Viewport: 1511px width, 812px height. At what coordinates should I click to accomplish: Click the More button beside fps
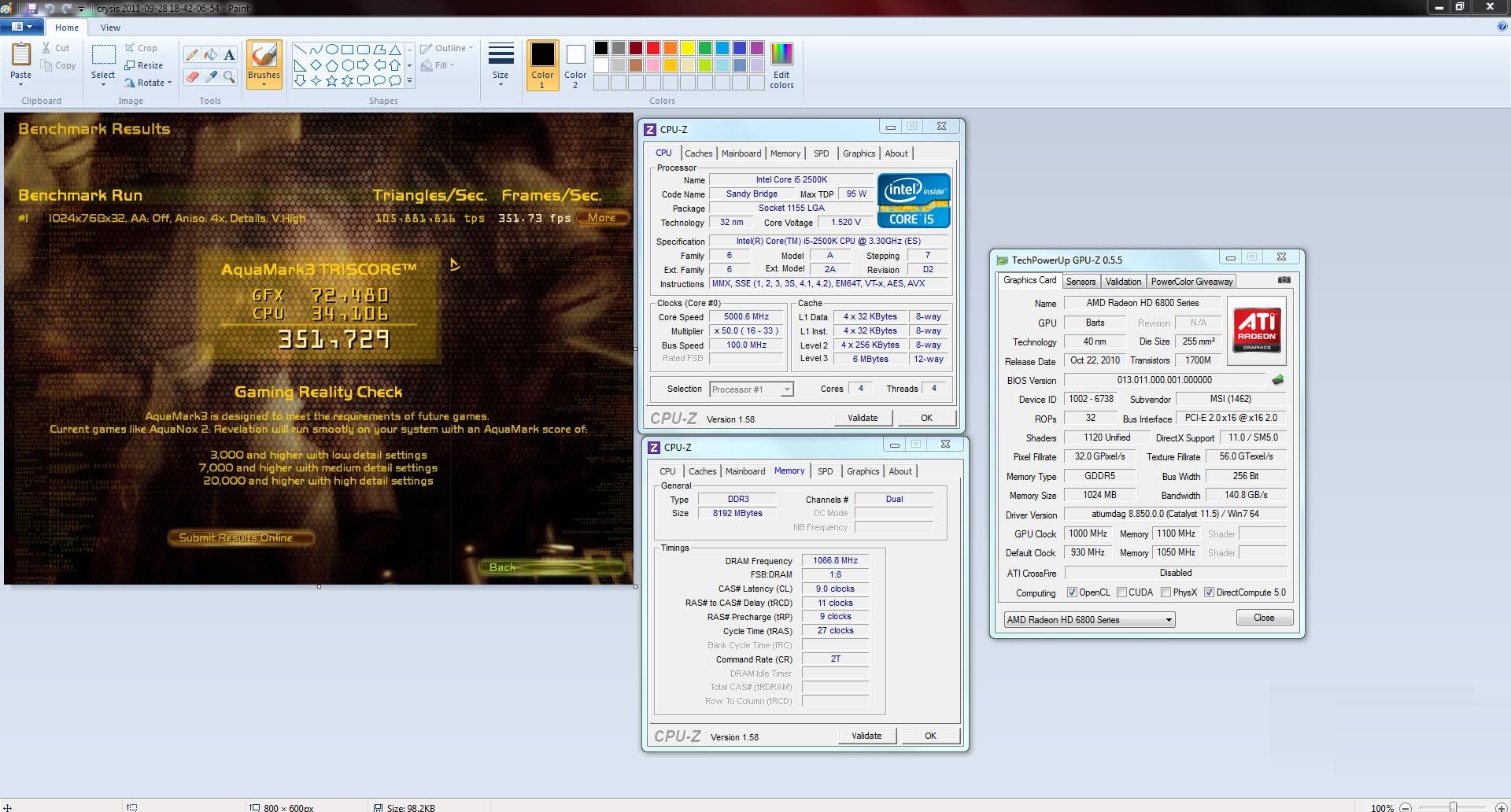(x=603, y=218)
